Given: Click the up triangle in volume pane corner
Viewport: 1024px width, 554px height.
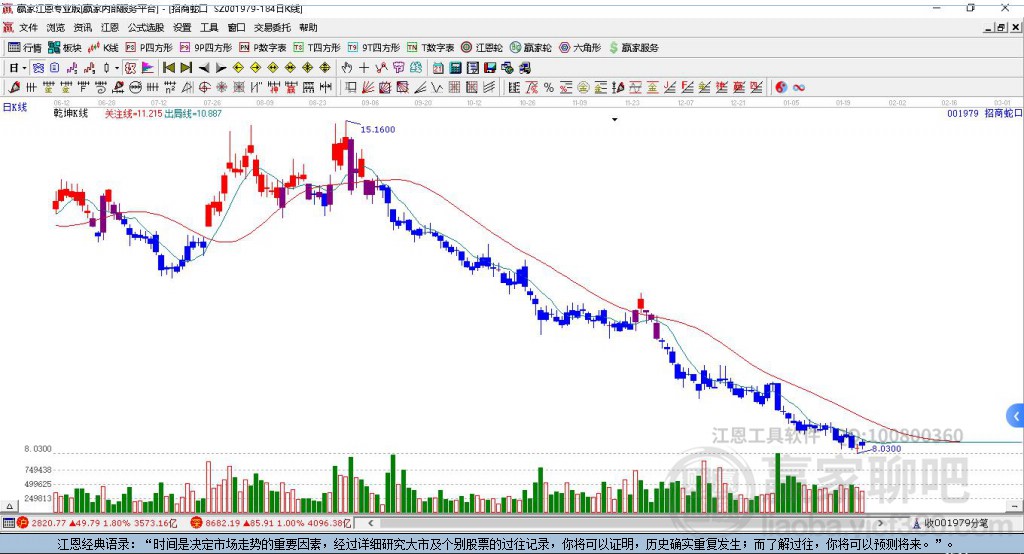Looking at the screenshot, I should 9,506.
